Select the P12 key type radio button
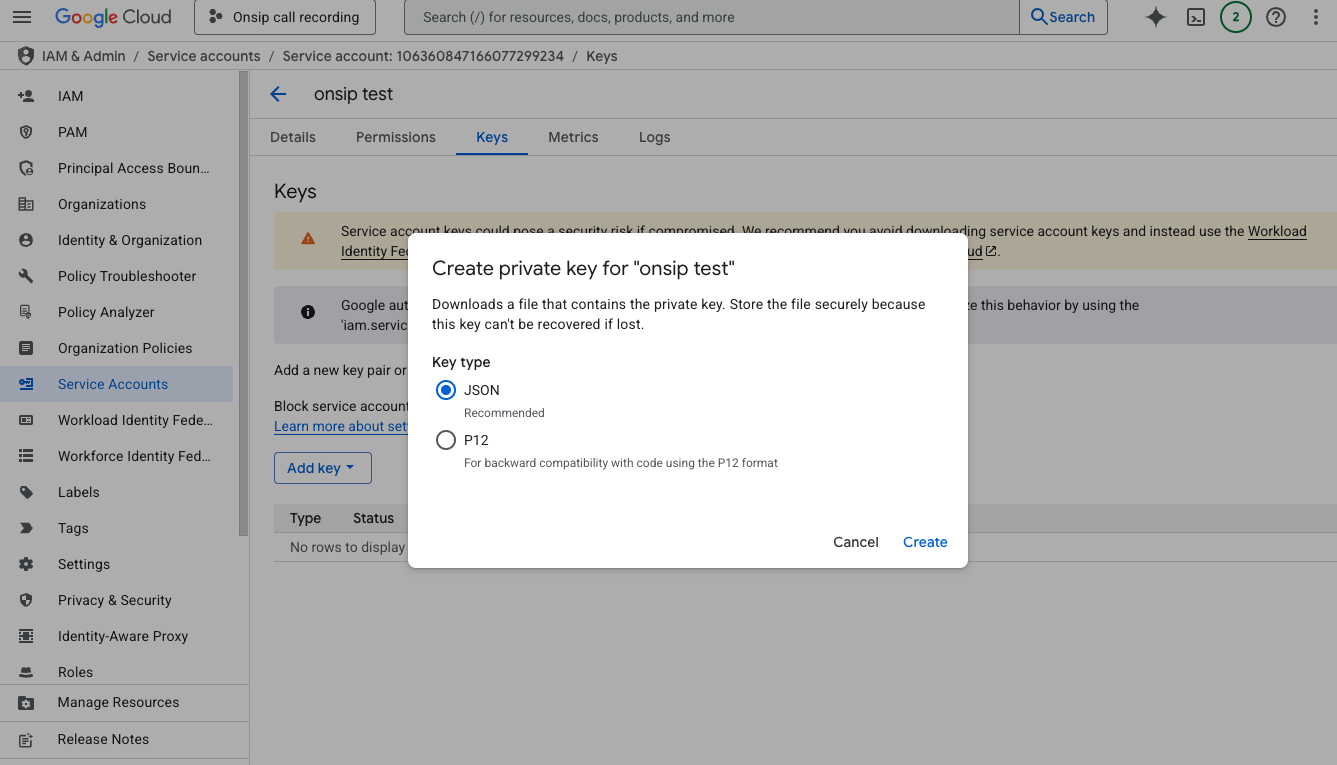 (x=446, y=440)
